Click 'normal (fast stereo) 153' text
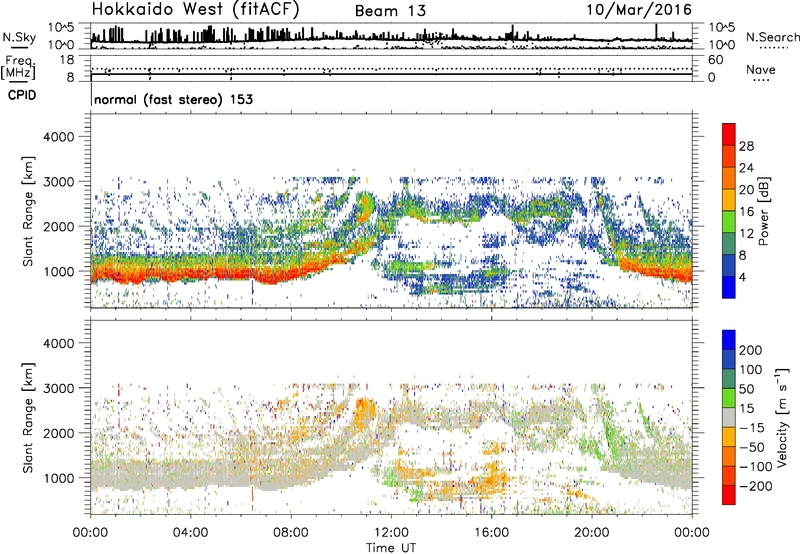This screenshot has height=554, width=800. (x=173, y=99)
